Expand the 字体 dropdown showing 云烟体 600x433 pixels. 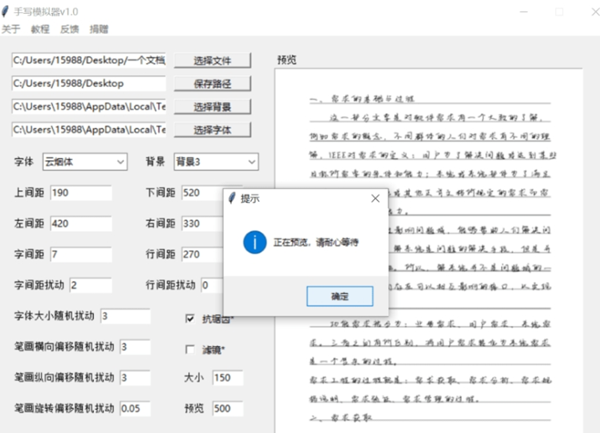(x=84, y=161)
